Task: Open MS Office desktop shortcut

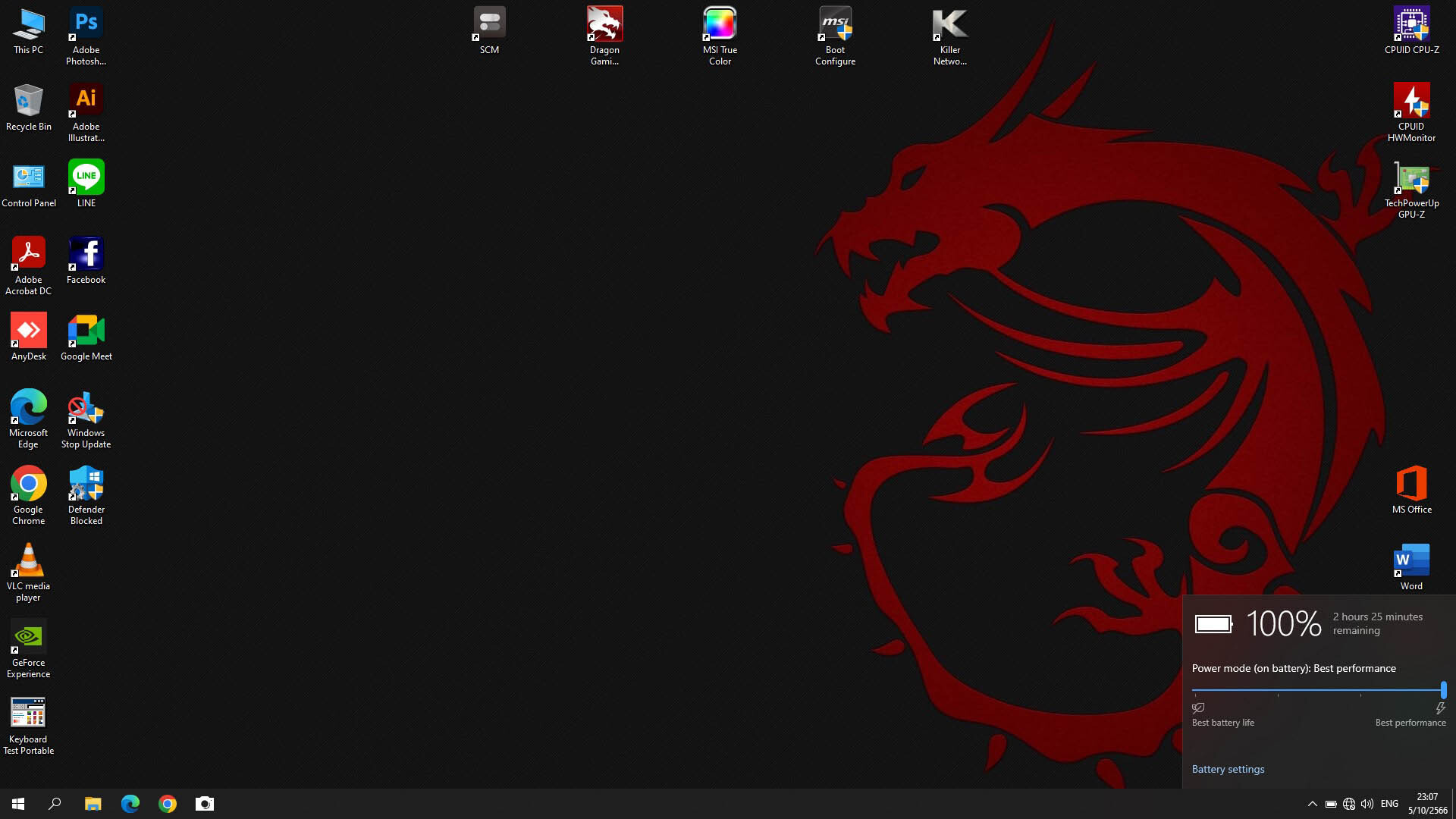Action: [1411, 491]
